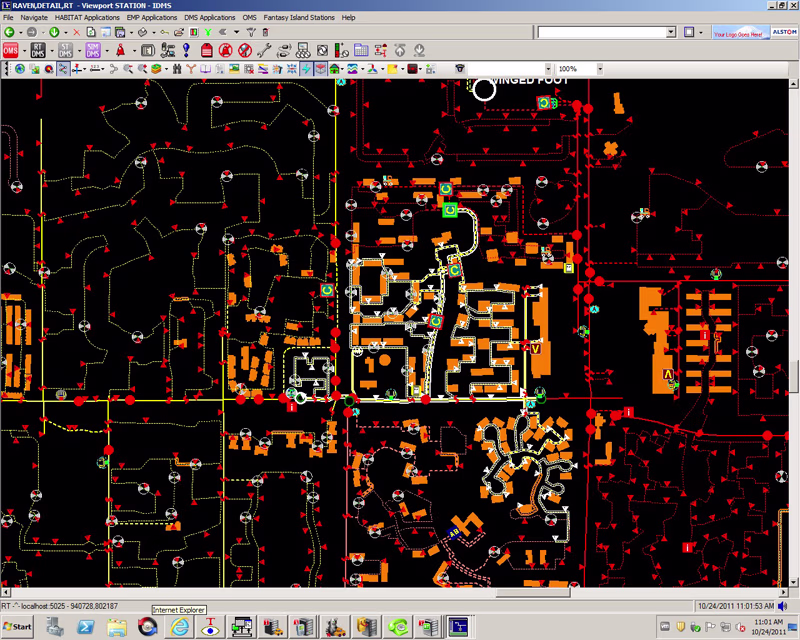Viewport: 800px width, 640px height.
Task: Launch Internet Explorer from the taskbar
Action: point(179,627)
